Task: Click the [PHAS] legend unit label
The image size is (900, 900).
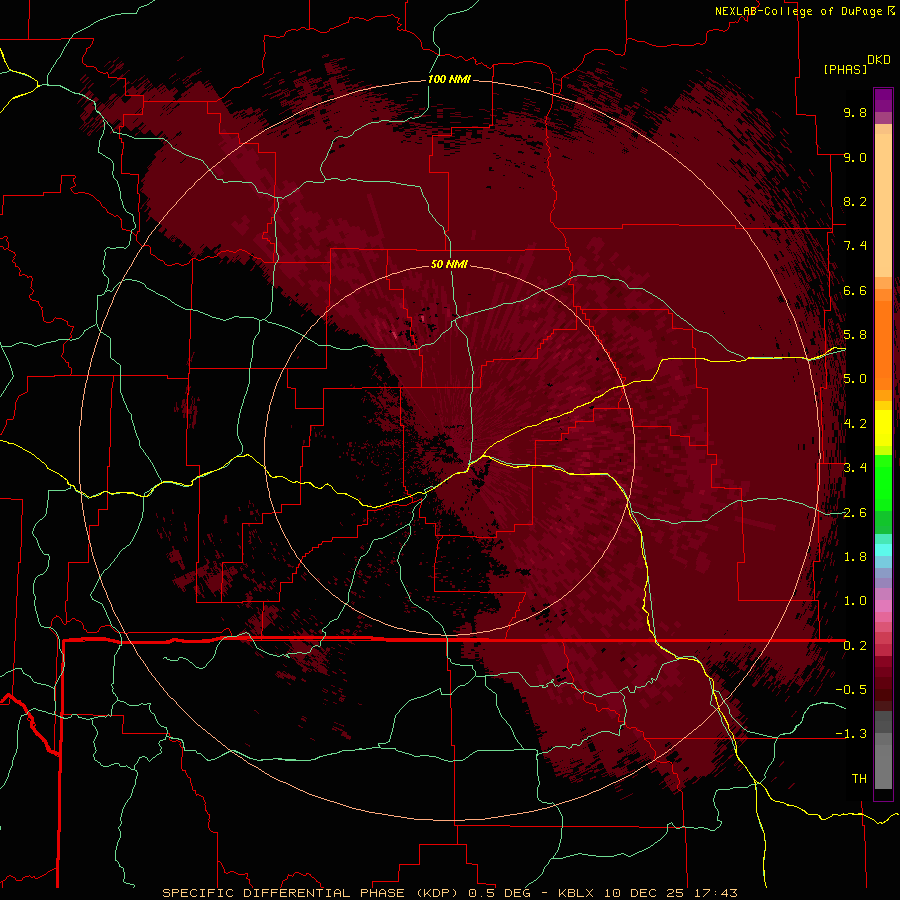Action: pos(845,69)
